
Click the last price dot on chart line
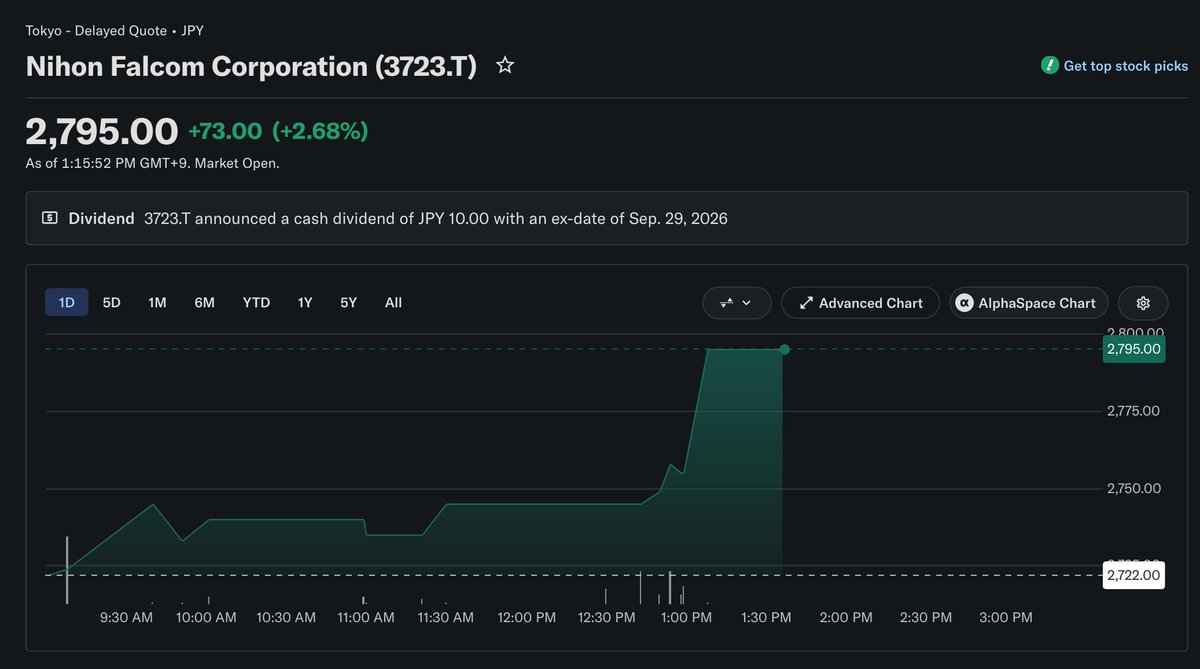coord(784,349)
